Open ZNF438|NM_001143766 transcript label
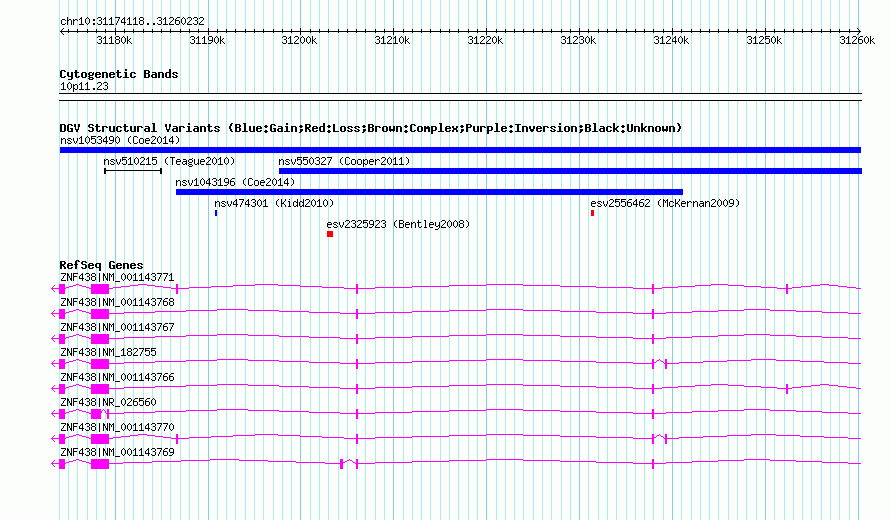The width and height of the screenshot is (890, 520). [x=117, y=378]
